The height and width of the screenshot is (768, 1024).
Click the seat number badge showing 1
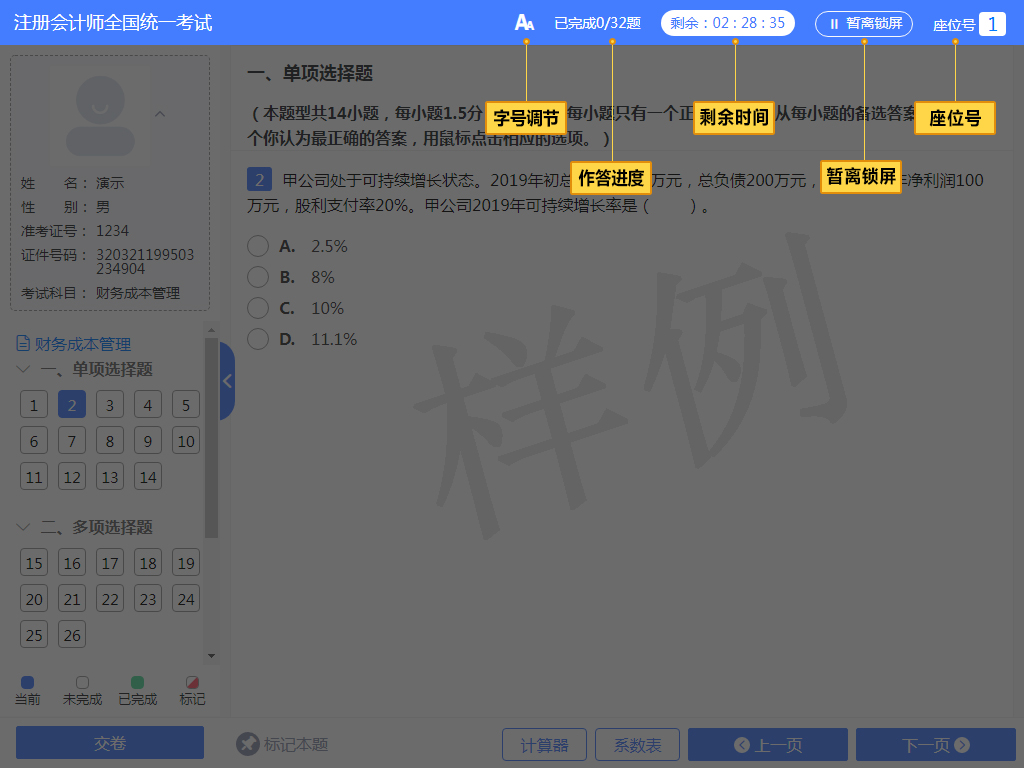tap(993, 23)
